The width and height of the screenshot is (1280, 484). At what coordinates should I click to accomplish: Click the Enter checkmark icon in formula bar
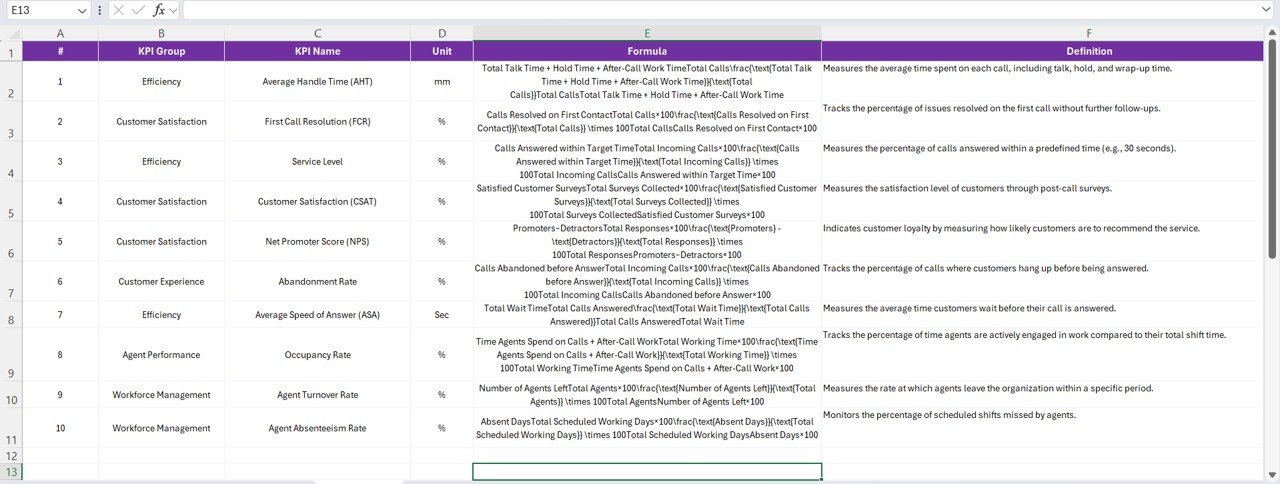coord(138,10)
